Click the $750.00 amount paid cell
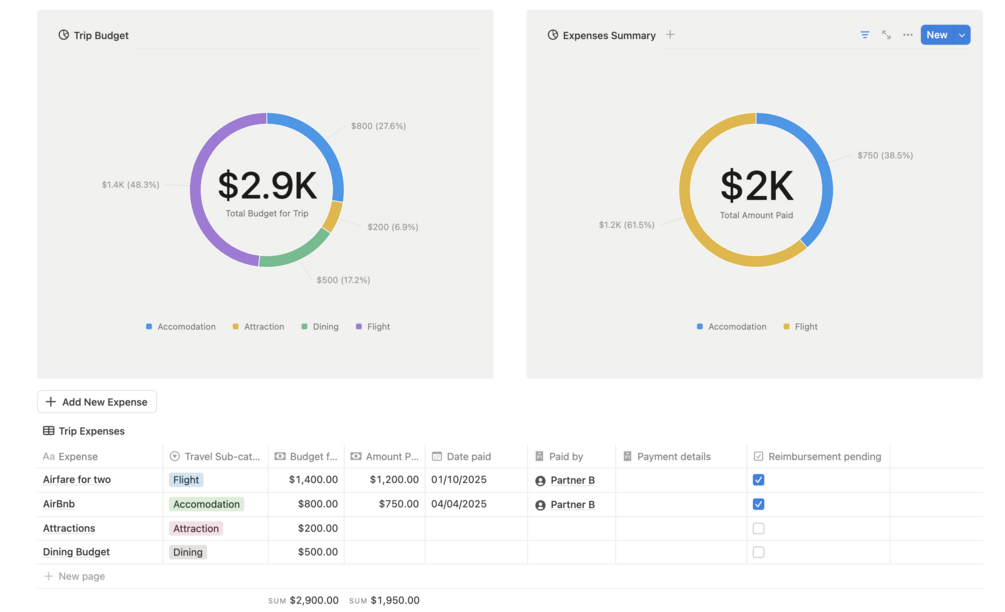This screenshot has height=612, width=1005. [385, 504]
